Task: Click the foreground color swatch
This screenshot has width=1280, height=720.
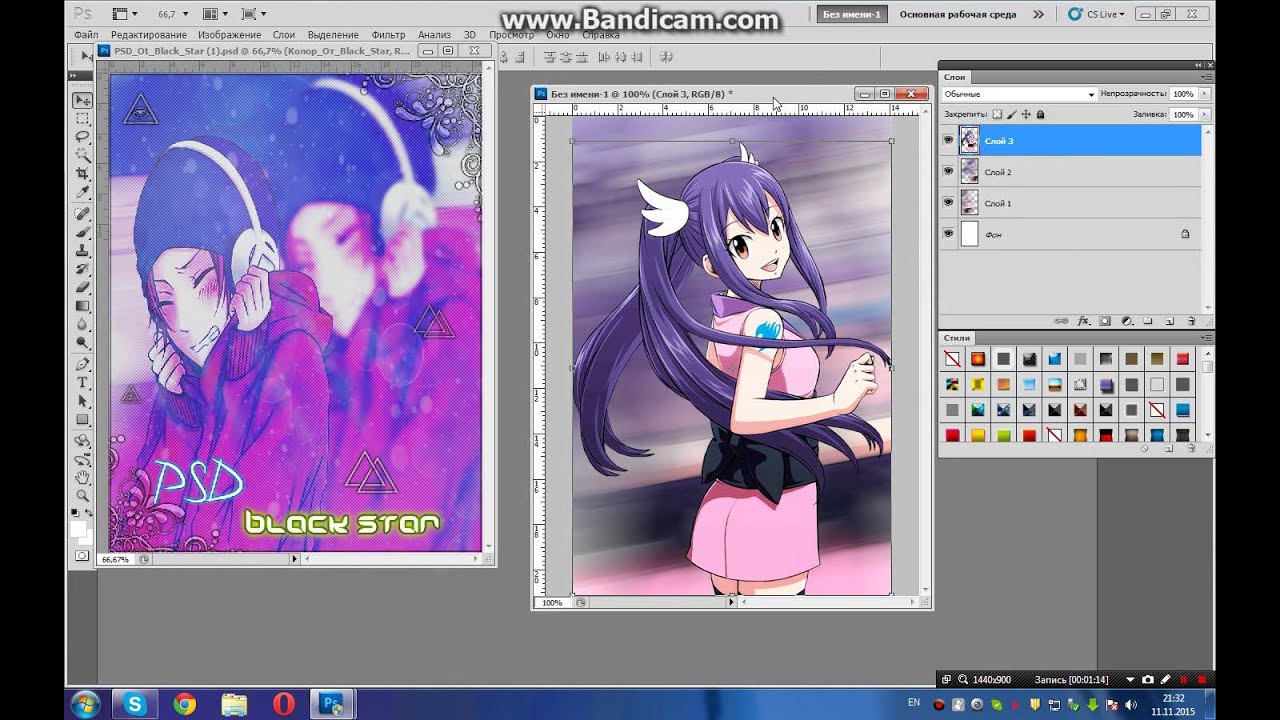Action: (77, 527)
